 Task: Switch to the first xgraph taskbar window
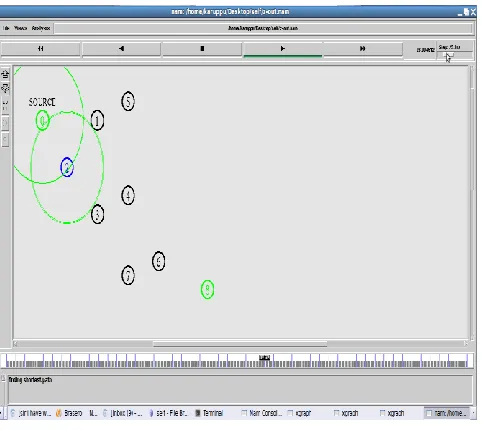(x=299, y=413)
